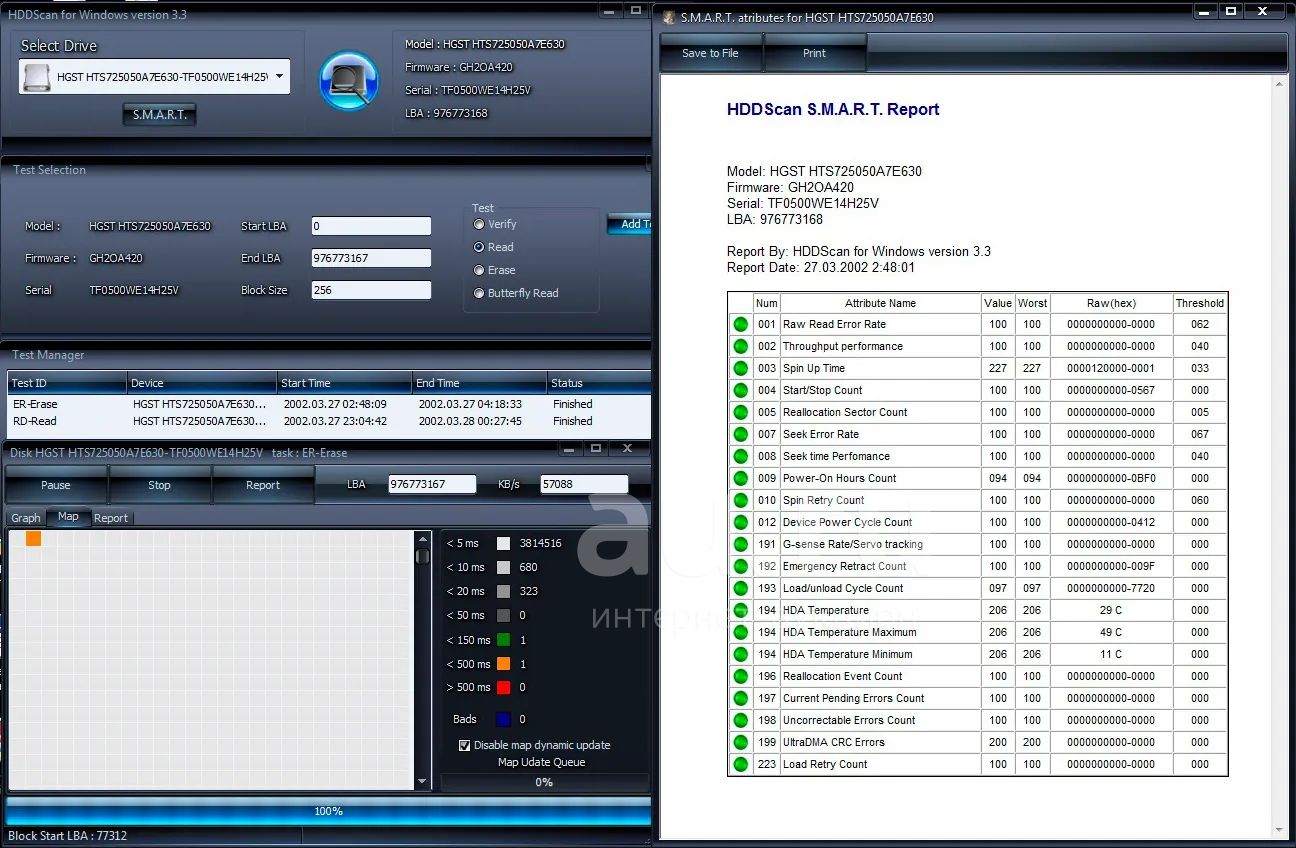Click the blue hard drive test icon
The height and width of the screenshot is (848, 1296).
pos(349,81)
